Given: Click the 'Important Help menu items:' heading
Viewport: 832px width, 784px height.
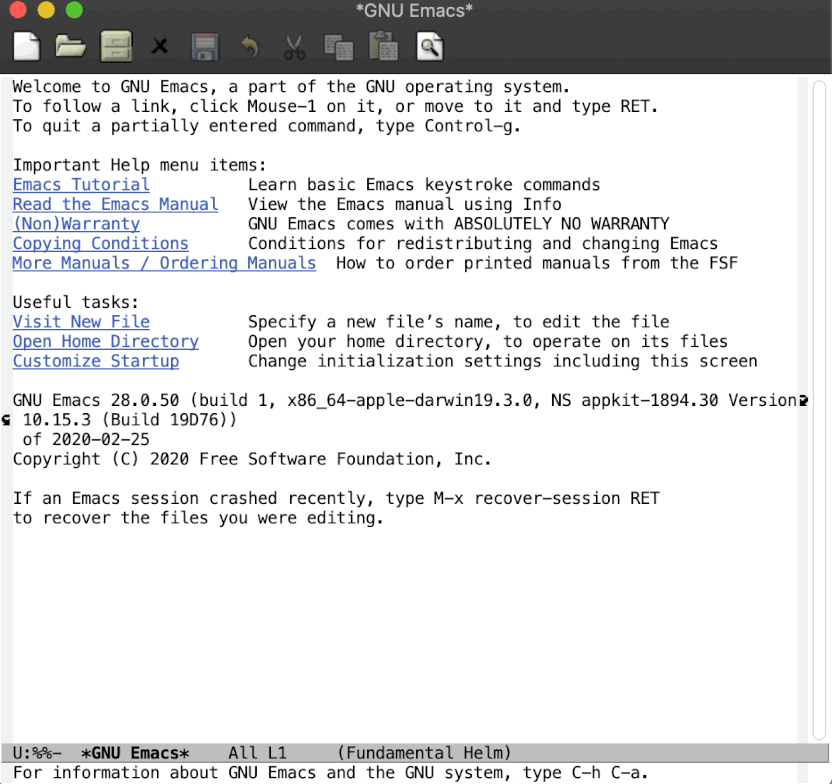Looking at the screenshot, I should [140, 165].
